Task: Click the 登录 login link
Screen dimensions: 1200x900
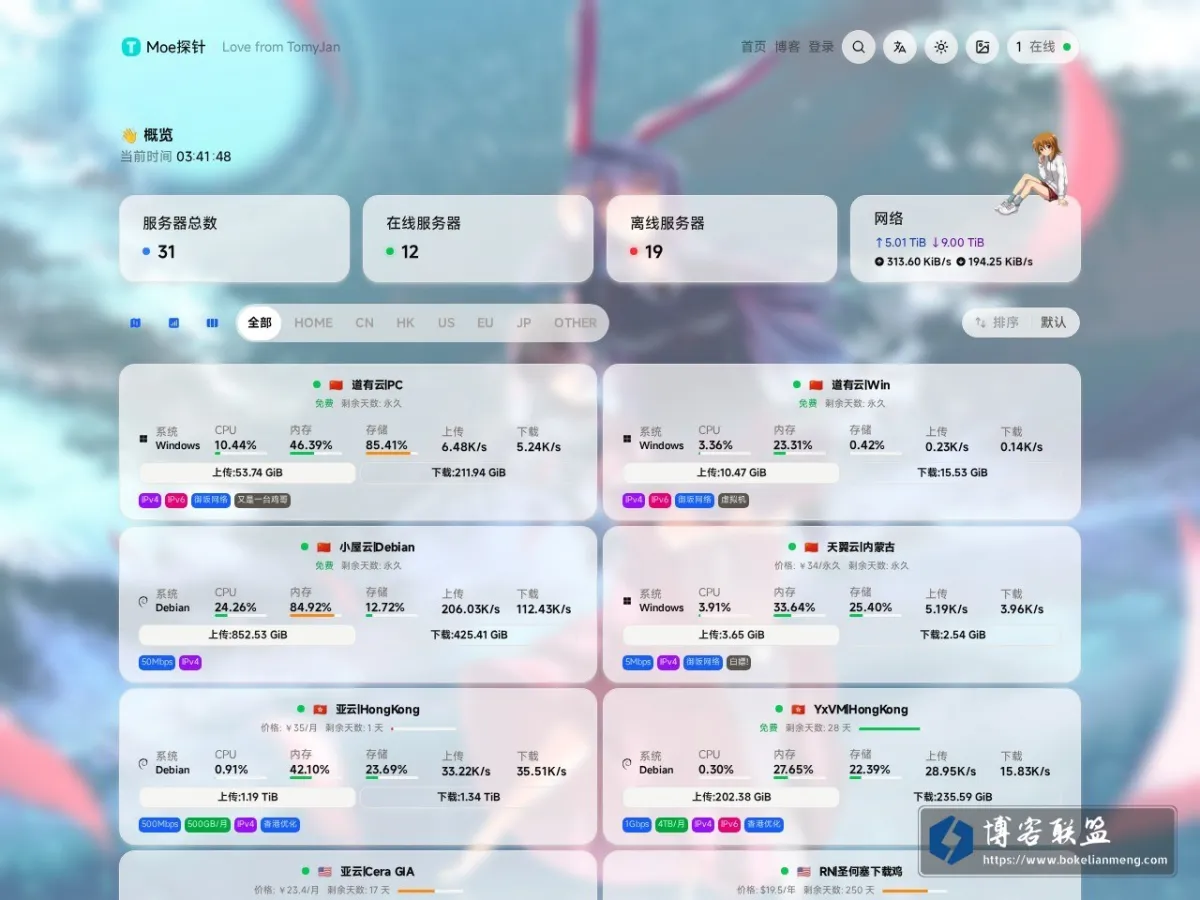Action: 821,47
